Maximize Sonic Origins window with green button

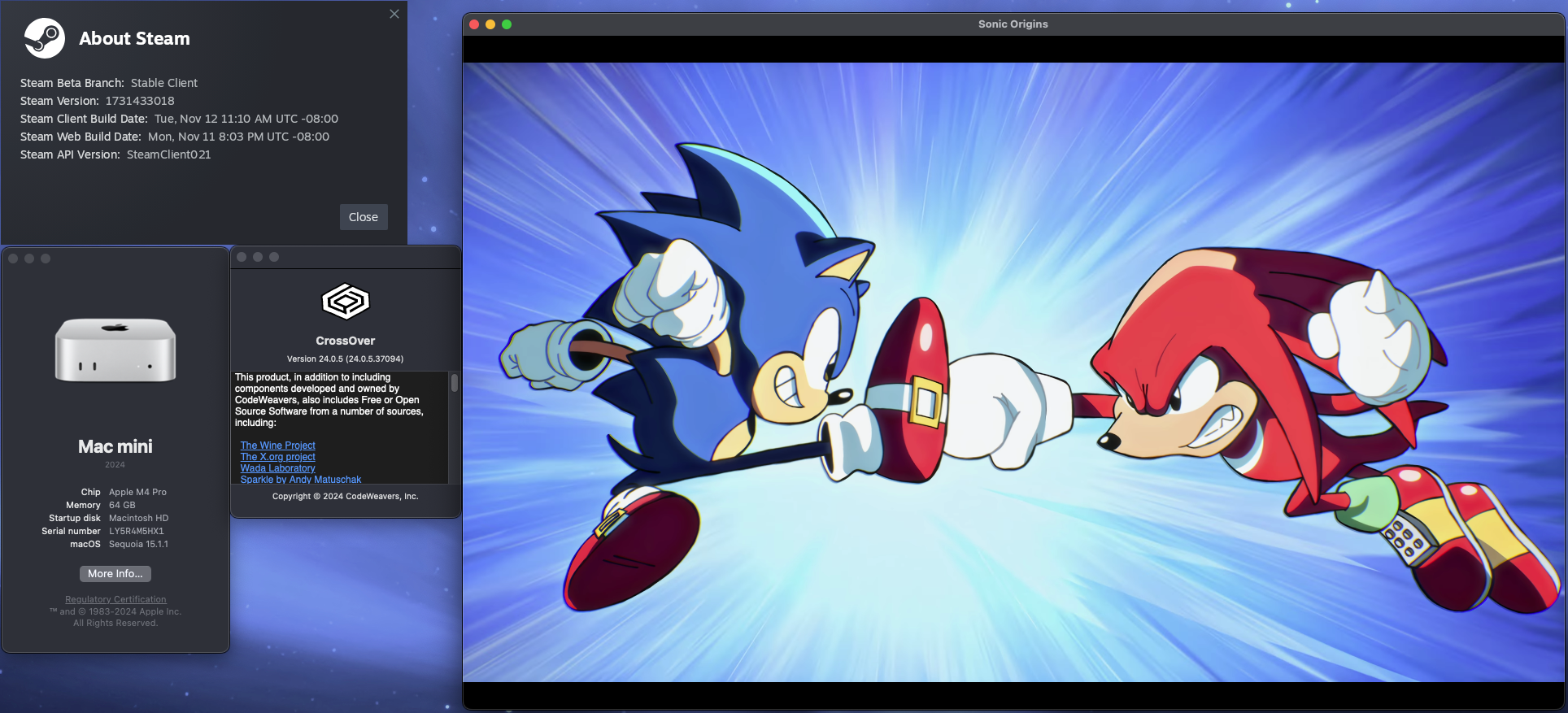(507, 24)
